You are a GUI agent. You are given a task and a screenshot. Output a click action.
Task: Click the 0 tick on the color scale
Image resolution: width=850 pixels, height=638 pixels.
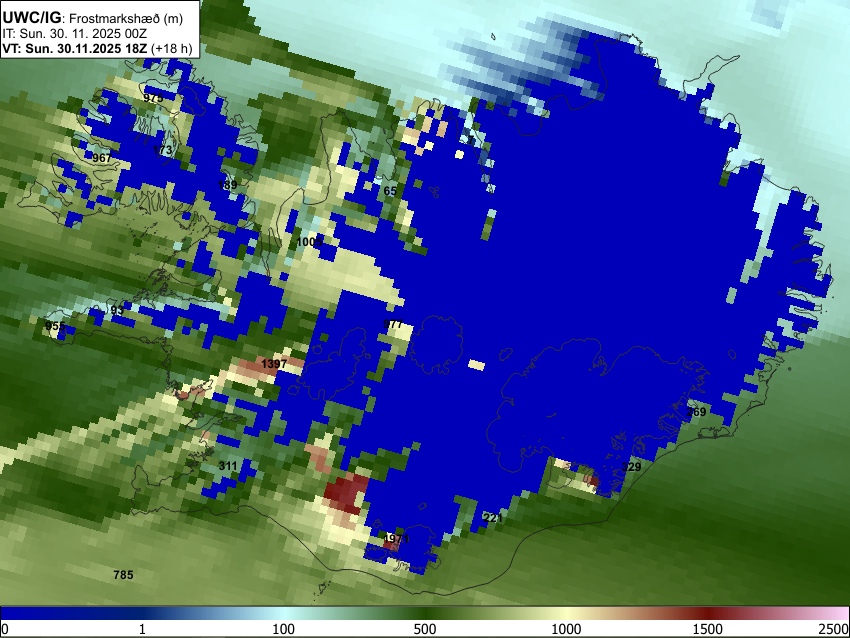click(5, 629)
